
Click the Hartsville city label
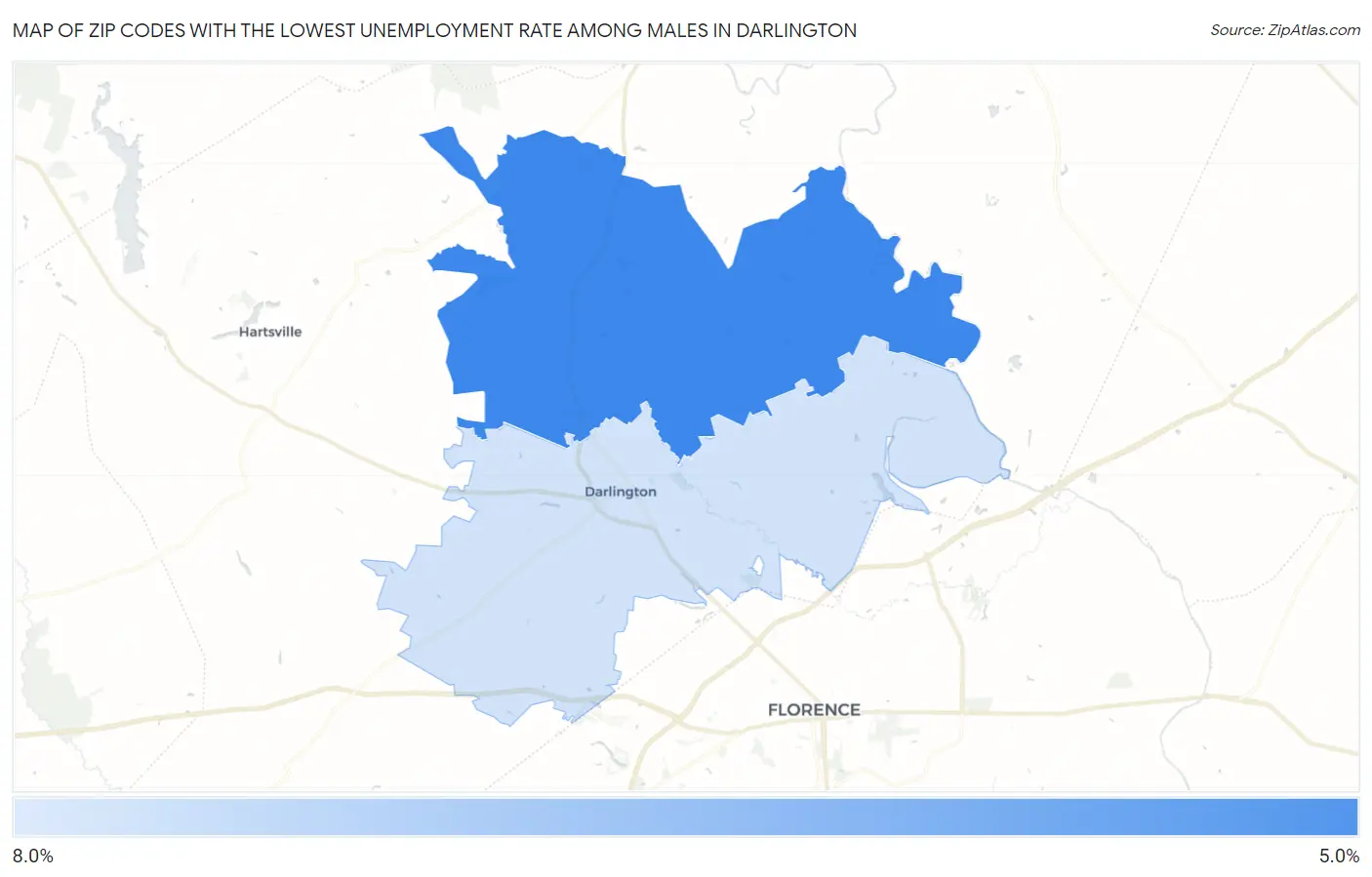[x=270, y=332]
